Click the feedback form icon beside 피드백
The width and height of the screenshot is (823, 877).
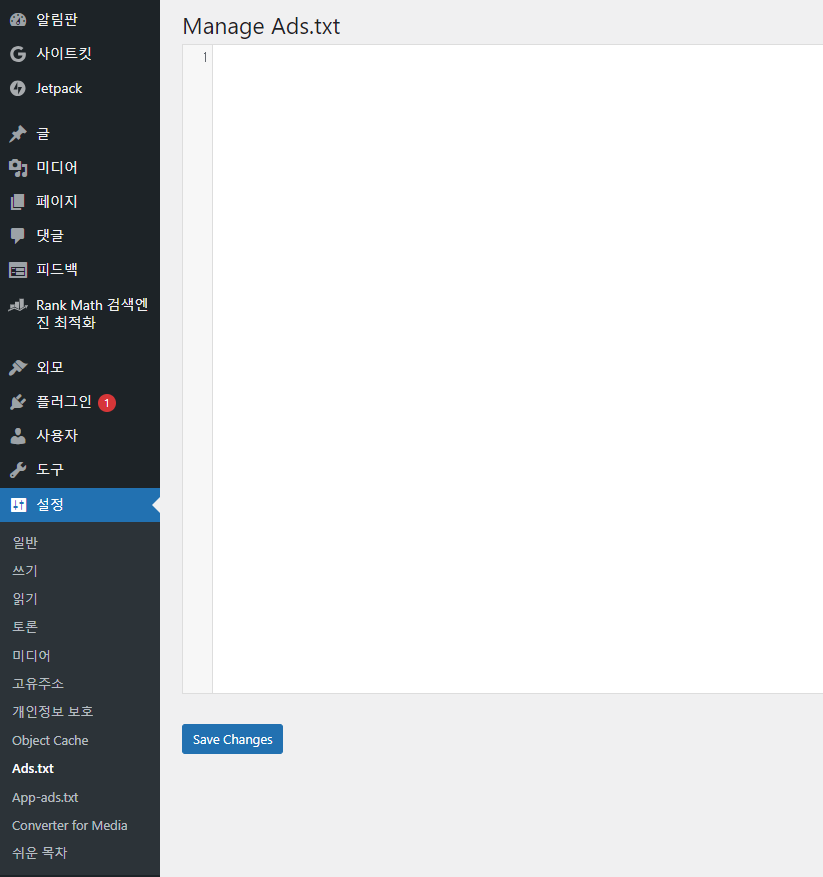pyautogui.click(x=18, y=270)
